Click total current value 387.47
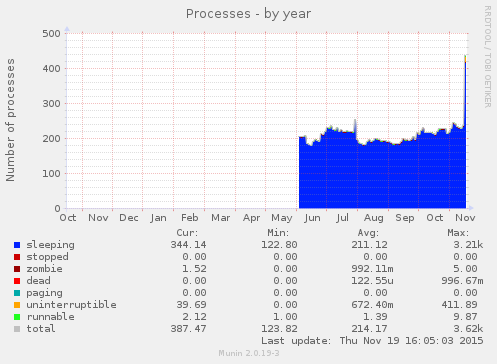Screen dimensions: 497x364 click(x=188, y=329)
